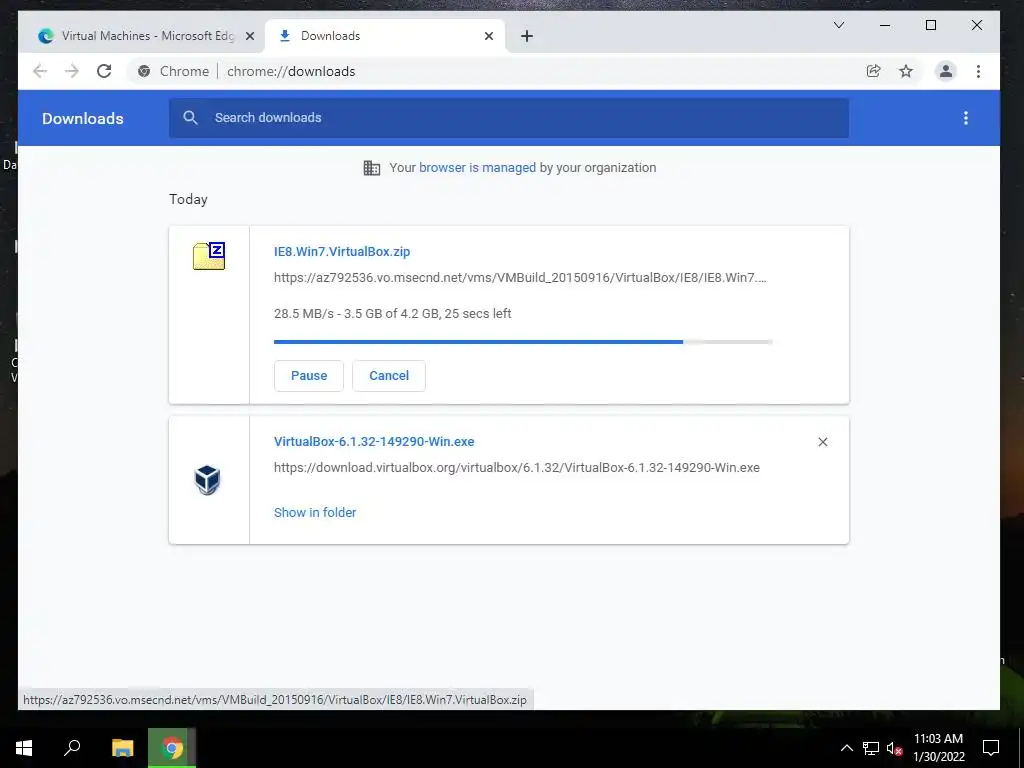Pause the IE8.Win7.VirtualBox.zip download
Screen dimensions: 1024x768
[309, 376]
